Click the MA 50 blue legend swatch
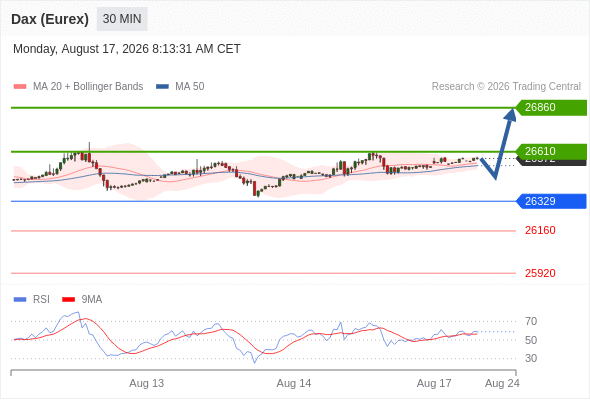The image size is (590, 400). tap(162, 87)
